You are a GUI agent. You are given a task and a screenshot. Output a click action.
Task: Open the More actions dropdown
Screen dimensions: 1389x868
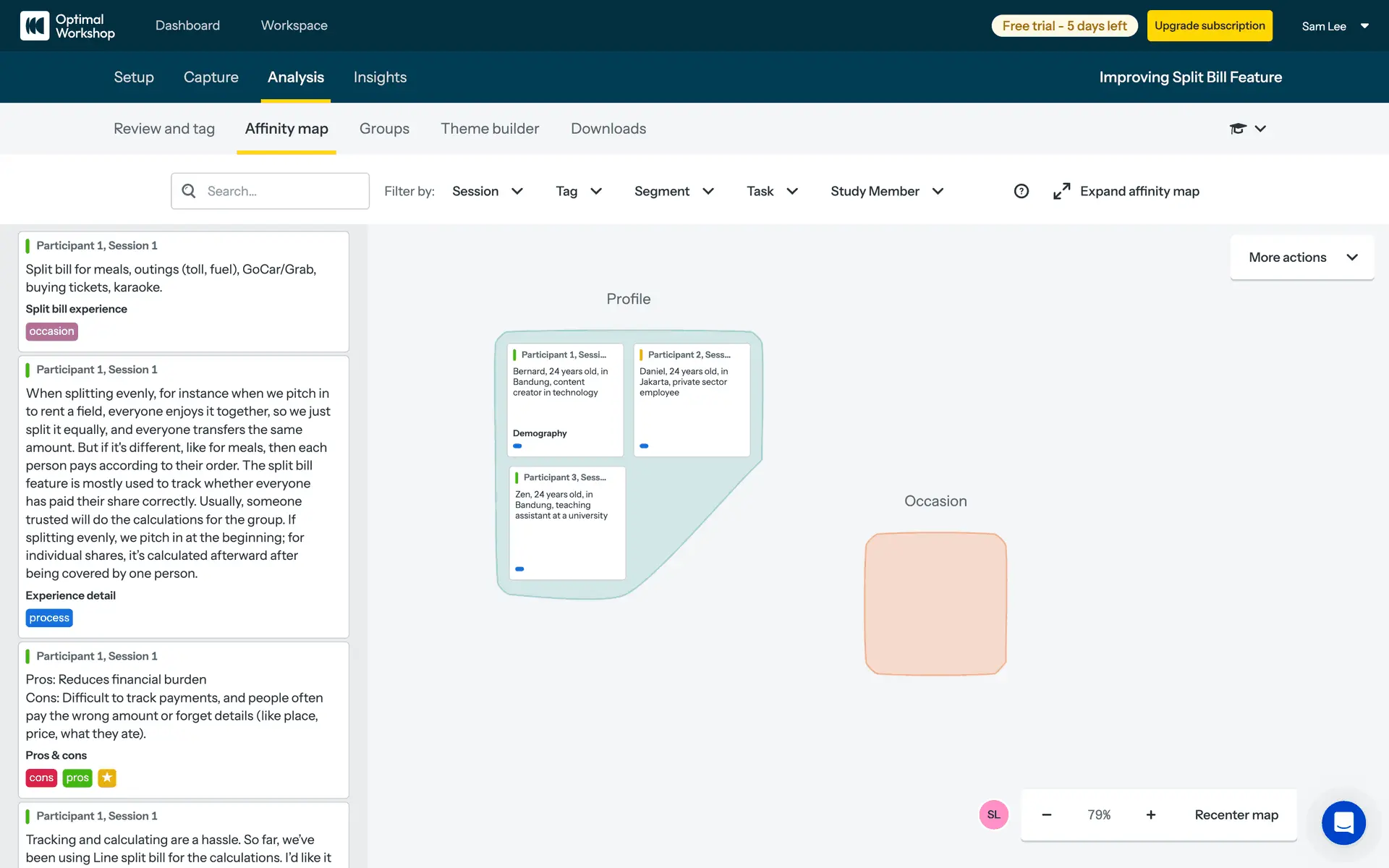click(x=1301, y=258)
